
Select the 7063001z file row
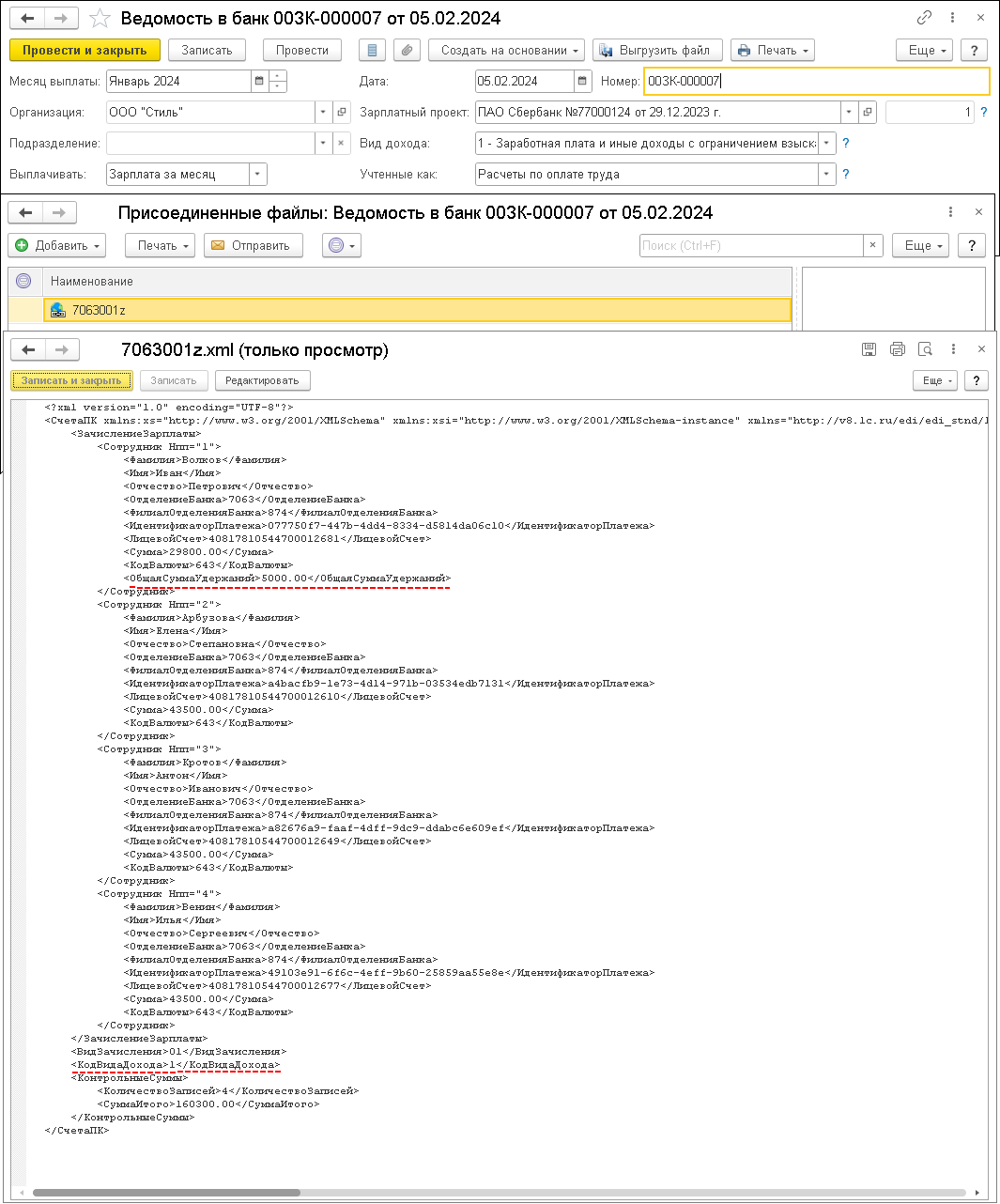[x=417, y=310]
